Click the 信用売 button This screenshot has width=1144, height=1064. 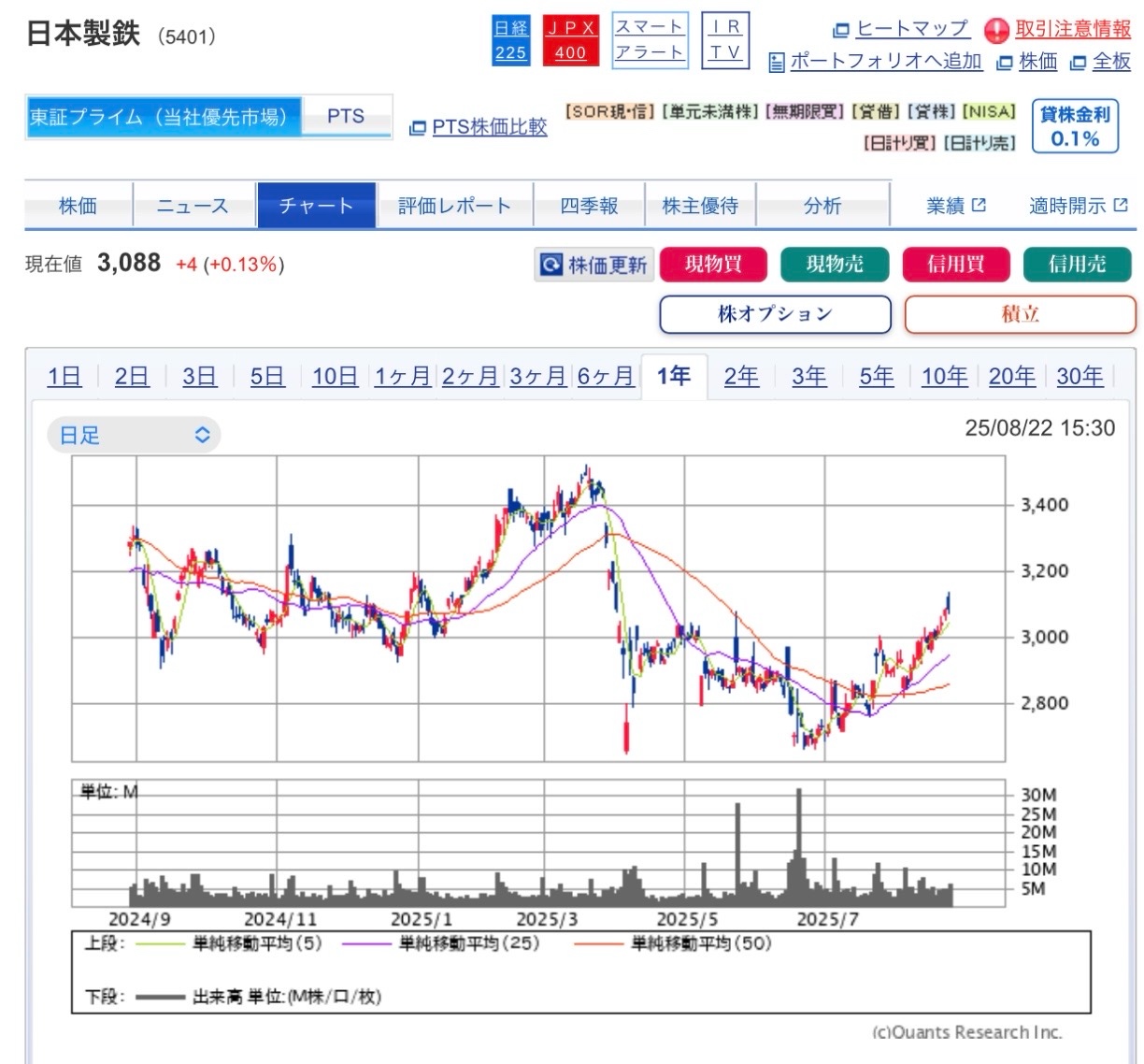[x=1078, y=265]
